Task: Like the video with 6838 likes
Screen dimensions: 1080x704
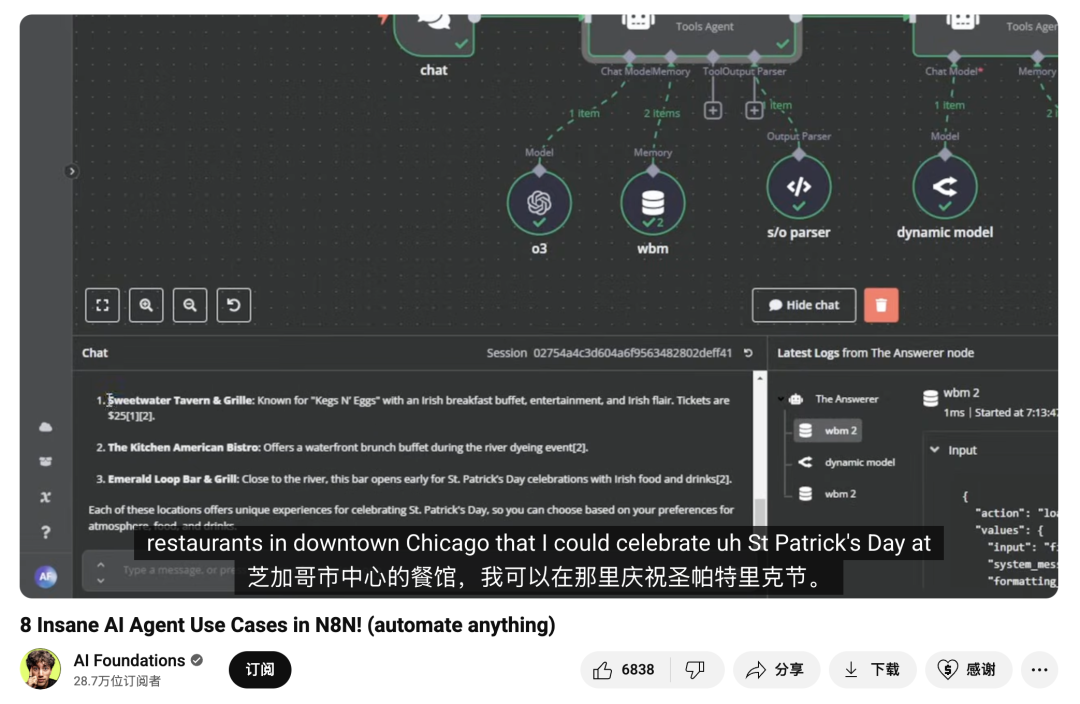Action: coord(624,670)
